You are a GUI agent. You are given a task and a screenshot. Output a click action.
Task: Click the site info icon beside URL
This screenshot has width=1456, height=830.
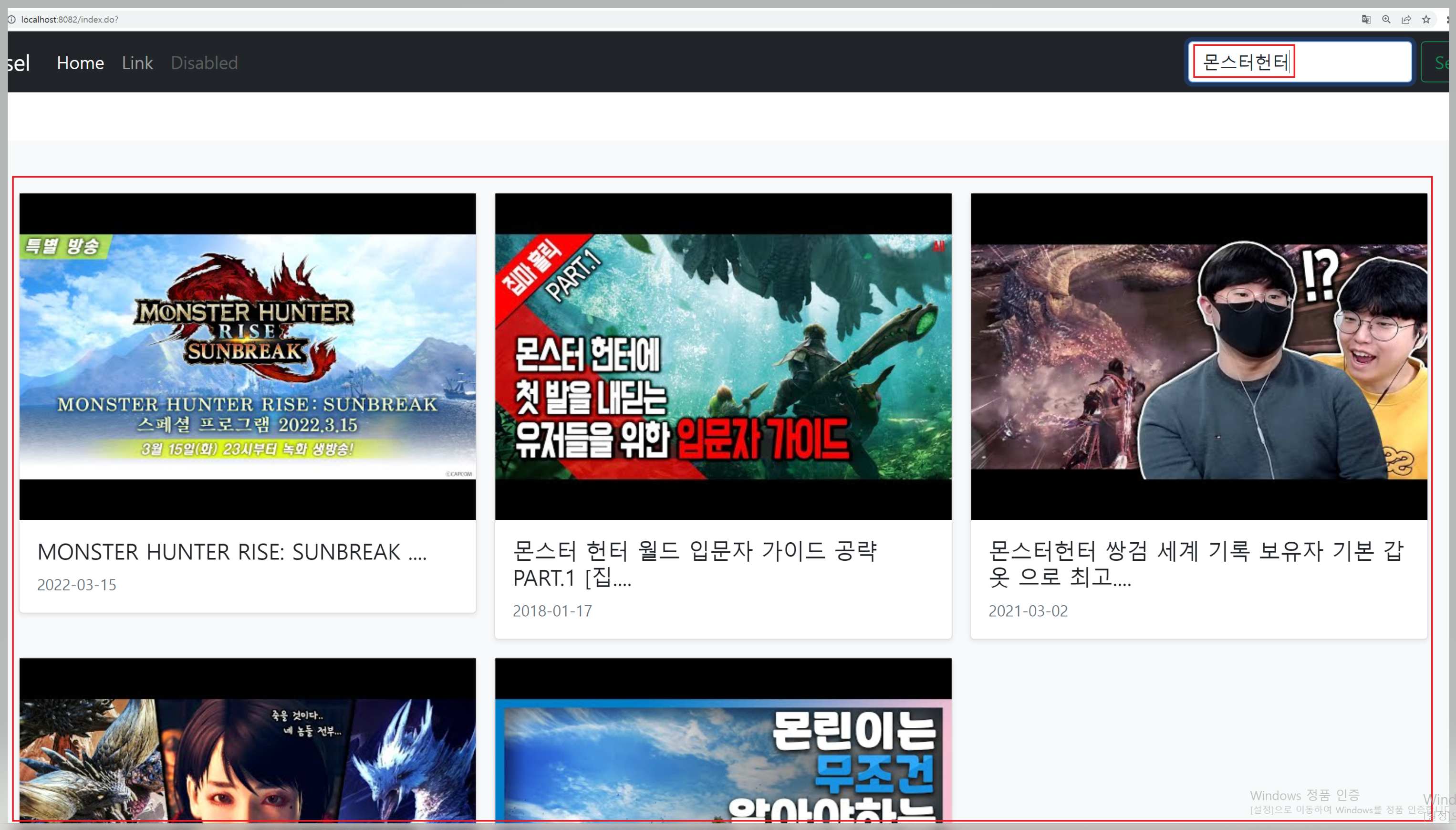(11, 20)
